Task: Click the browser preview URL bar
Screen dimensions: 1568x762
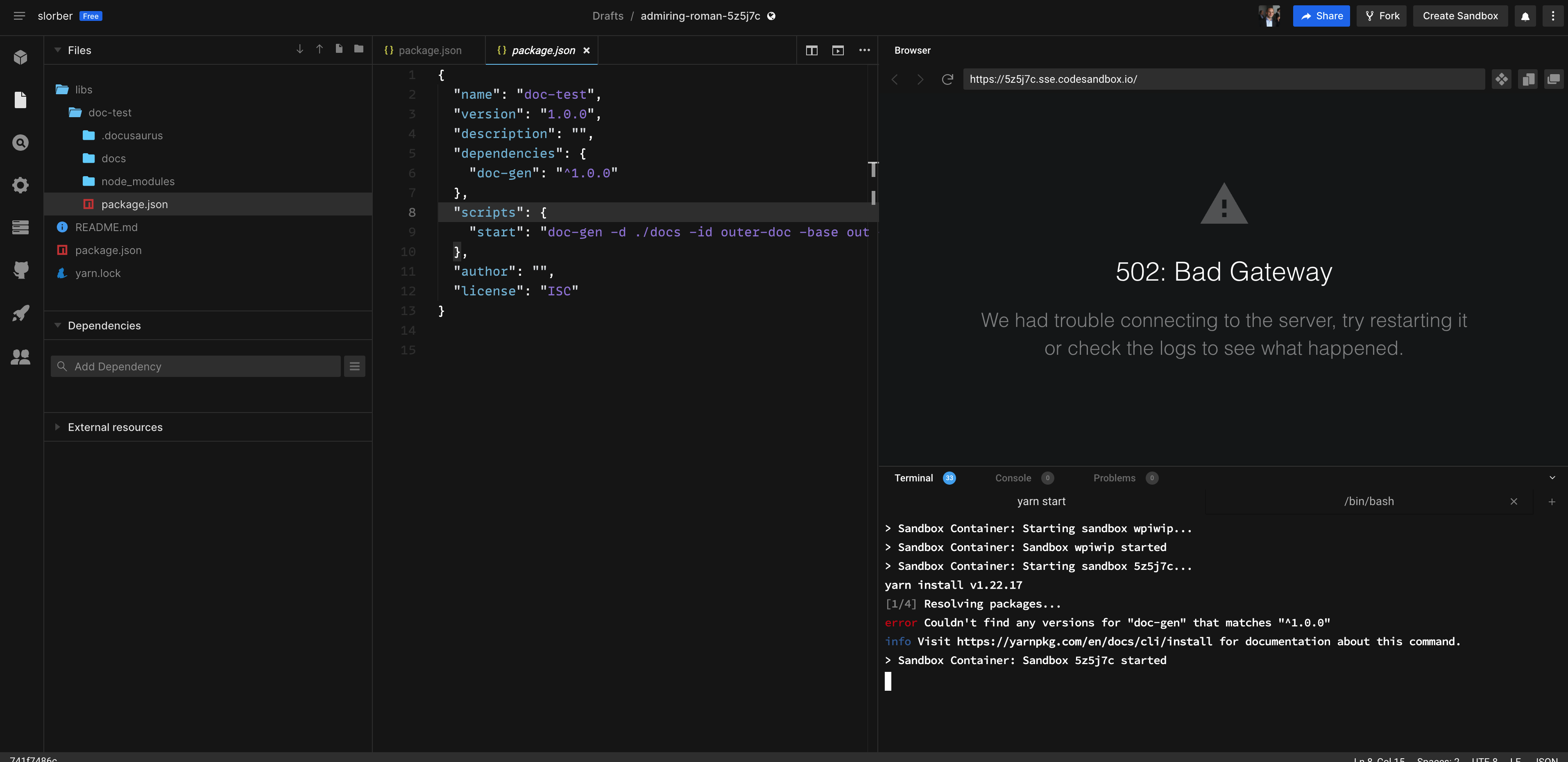Action: pos(1224,79)
